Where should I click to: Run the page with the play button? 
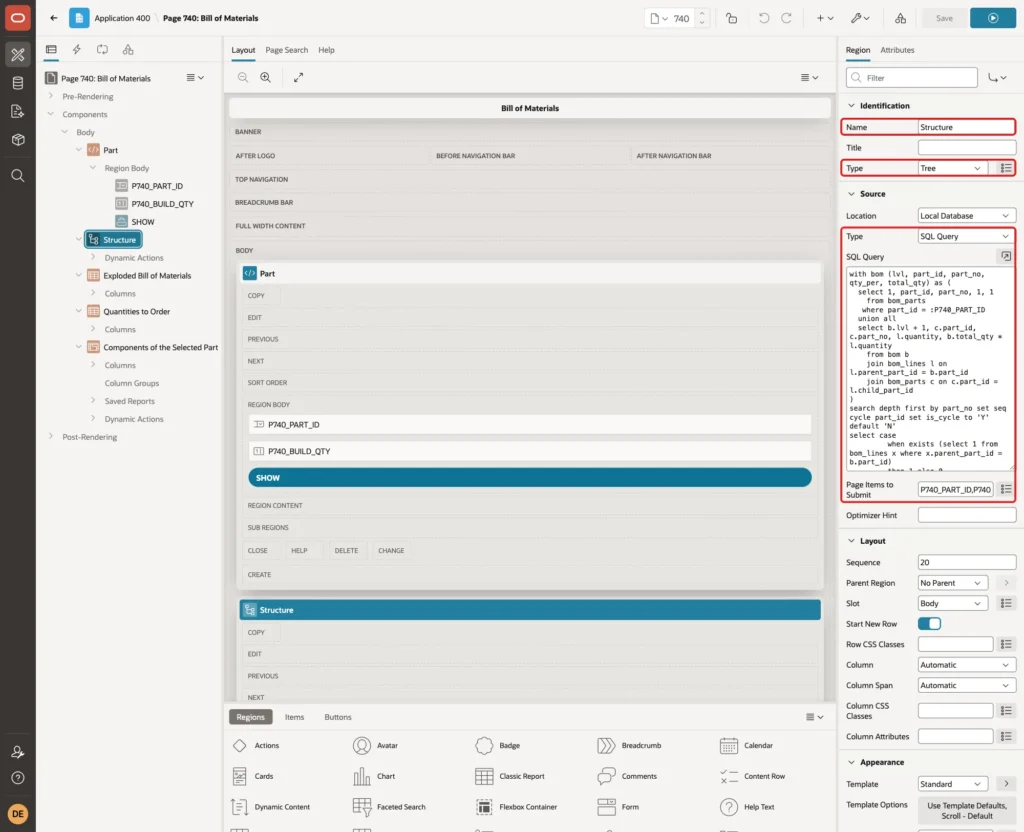point(993,18)
